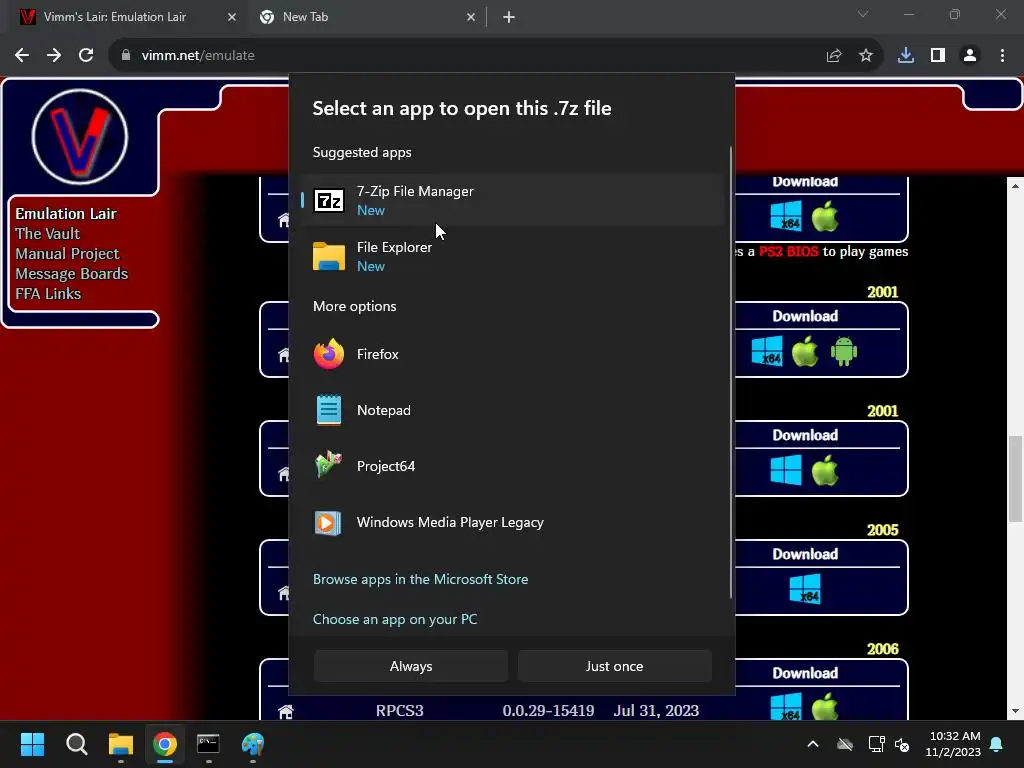
Task: Open the terminal app on the taskbar
Action: [x=208, y=744]
